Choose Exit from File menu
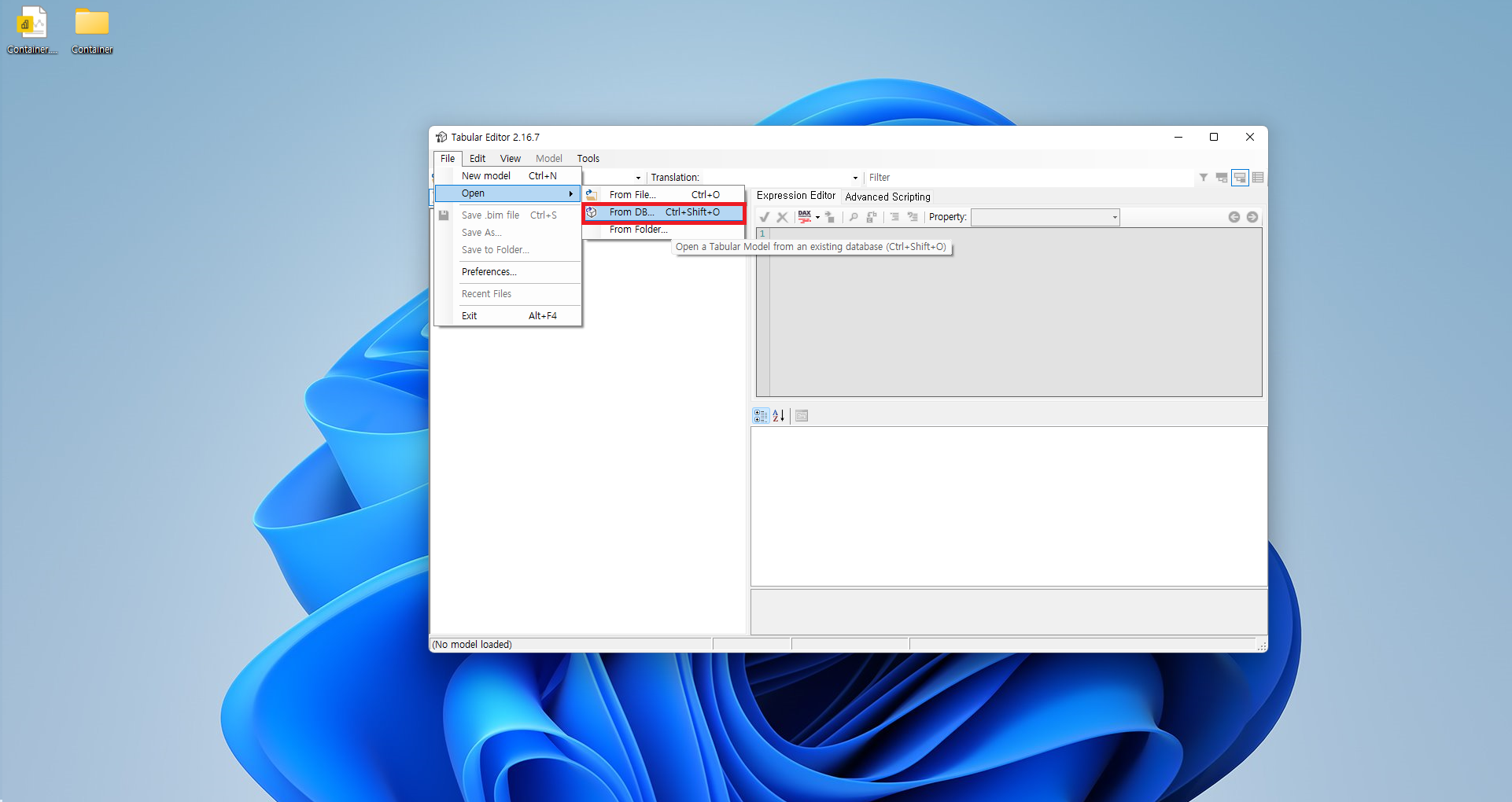The height and width of the screenshot is (802, 1512). pos(508,315)
